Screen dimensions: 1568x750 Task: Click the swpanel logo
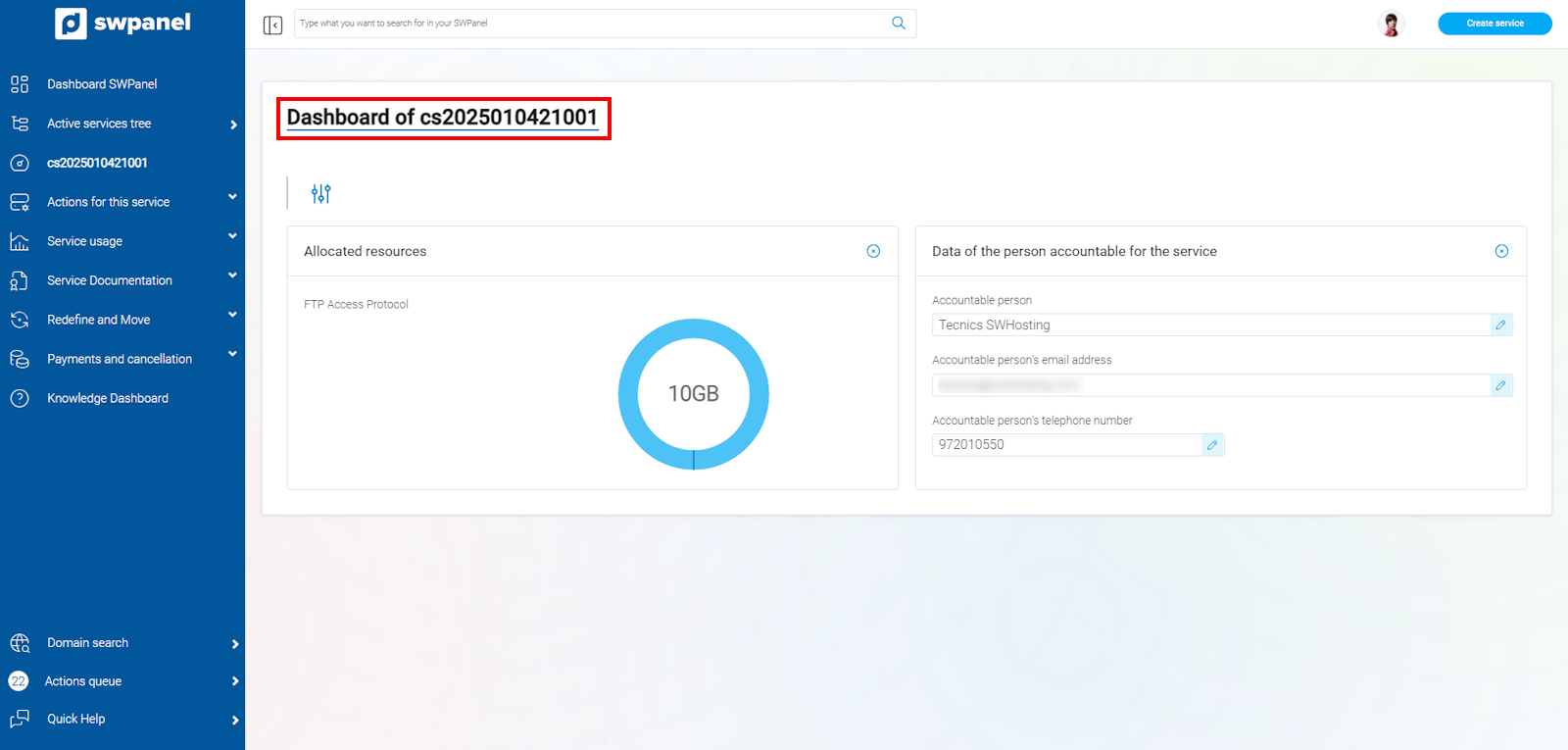pos(122,24)
